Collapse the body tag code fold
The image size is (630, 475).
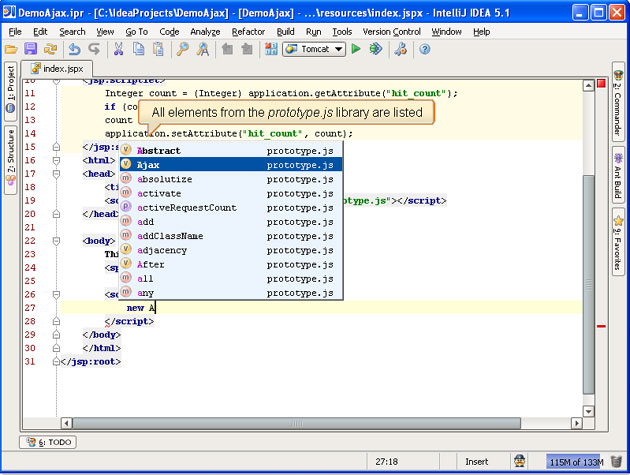click(x=56, y=241)
